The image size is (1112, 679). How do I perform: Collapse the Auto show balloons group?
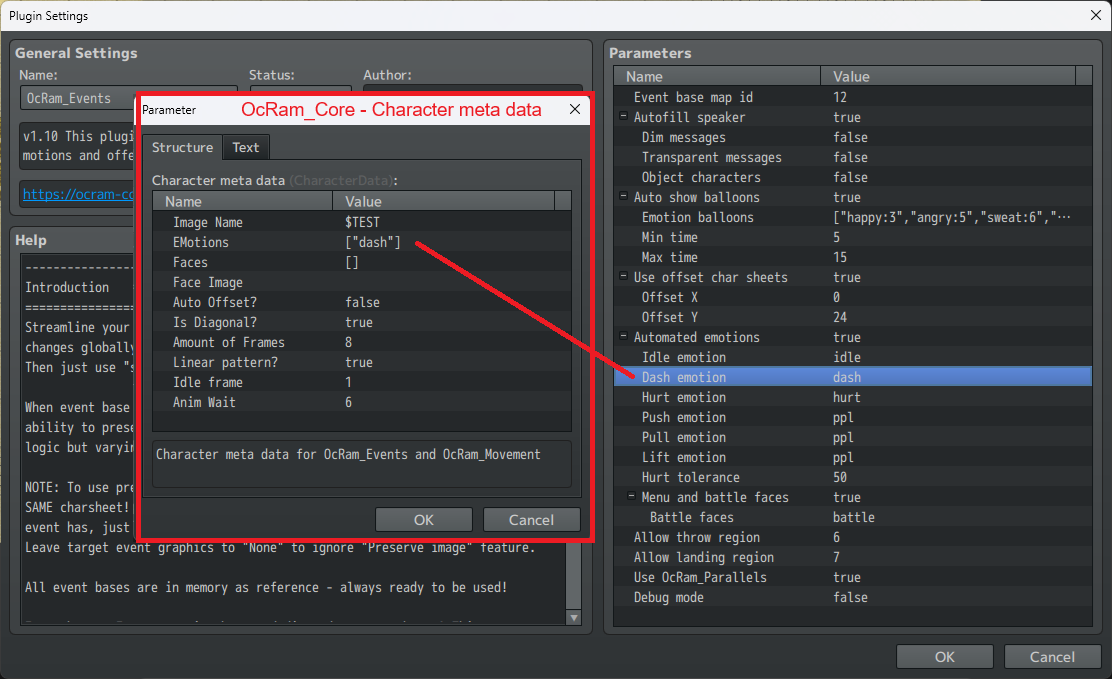point(623,196)
